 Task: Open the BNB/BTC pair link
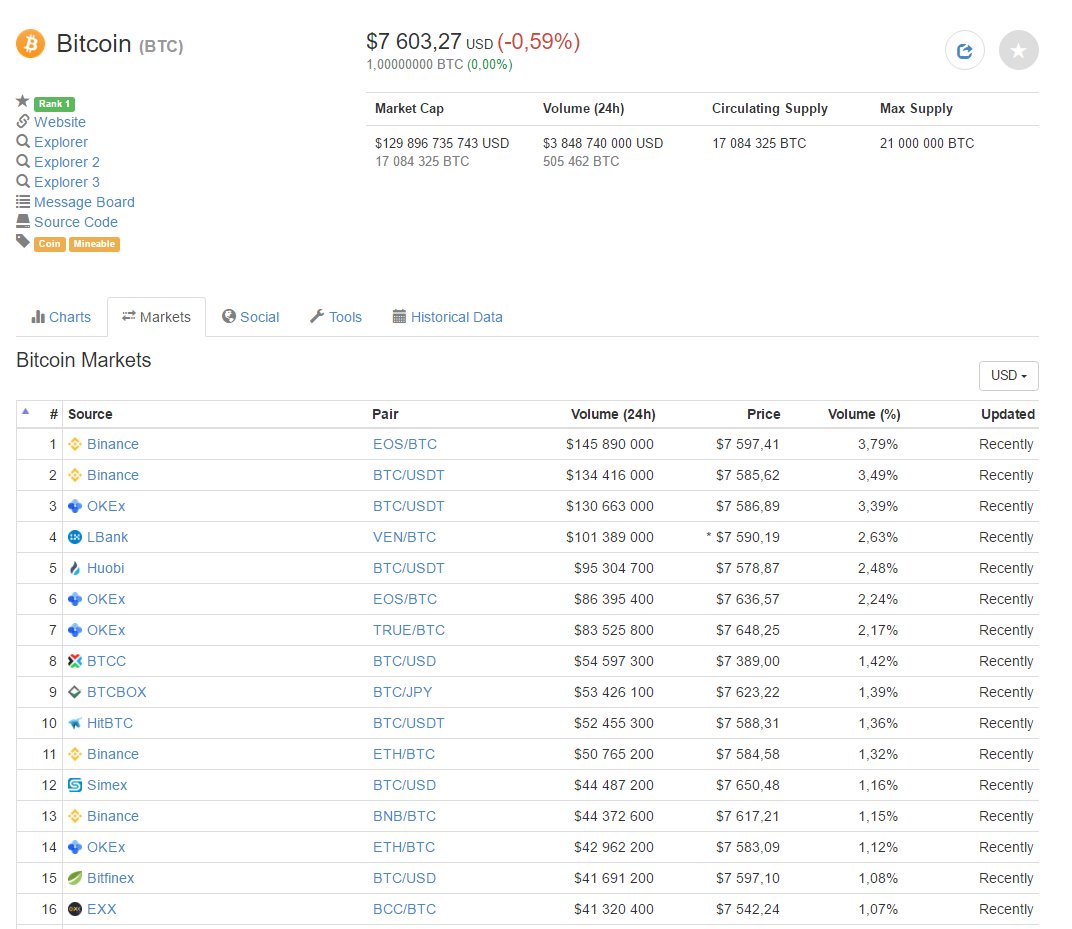point(404,816)
